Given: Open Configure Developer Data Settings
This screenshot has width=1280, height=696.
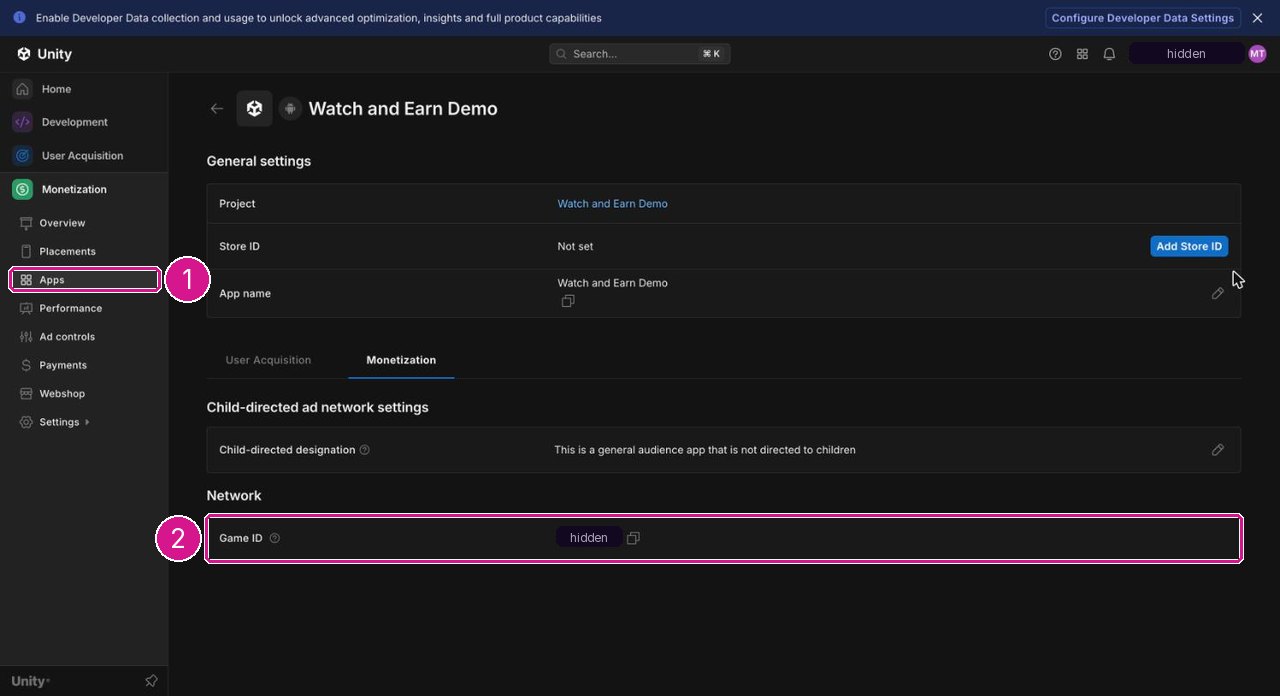Looking at the screenshot, I should tap(1143, 18).
